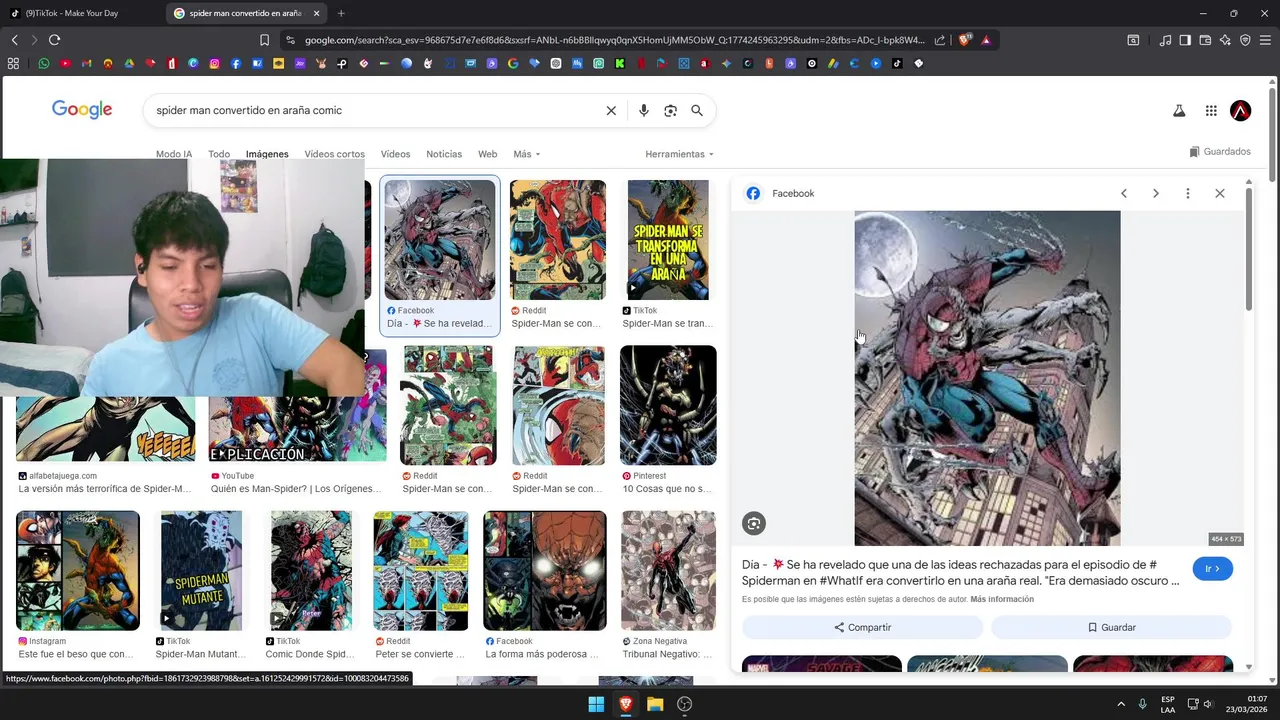The width and height of the screenshot is (1280, 720).
Task: Open the Brave playlist music-note icon
Action: pos(1165,40)
